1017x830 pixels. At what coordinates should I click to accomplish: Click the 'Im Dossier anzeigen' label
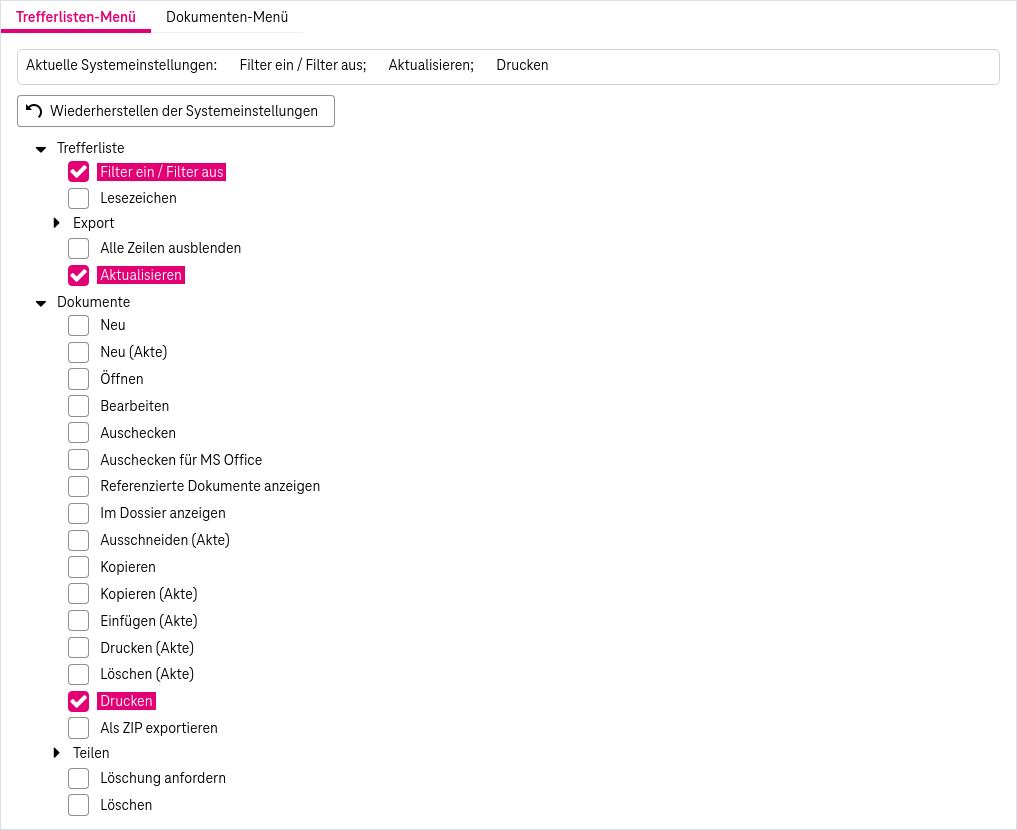163,513
